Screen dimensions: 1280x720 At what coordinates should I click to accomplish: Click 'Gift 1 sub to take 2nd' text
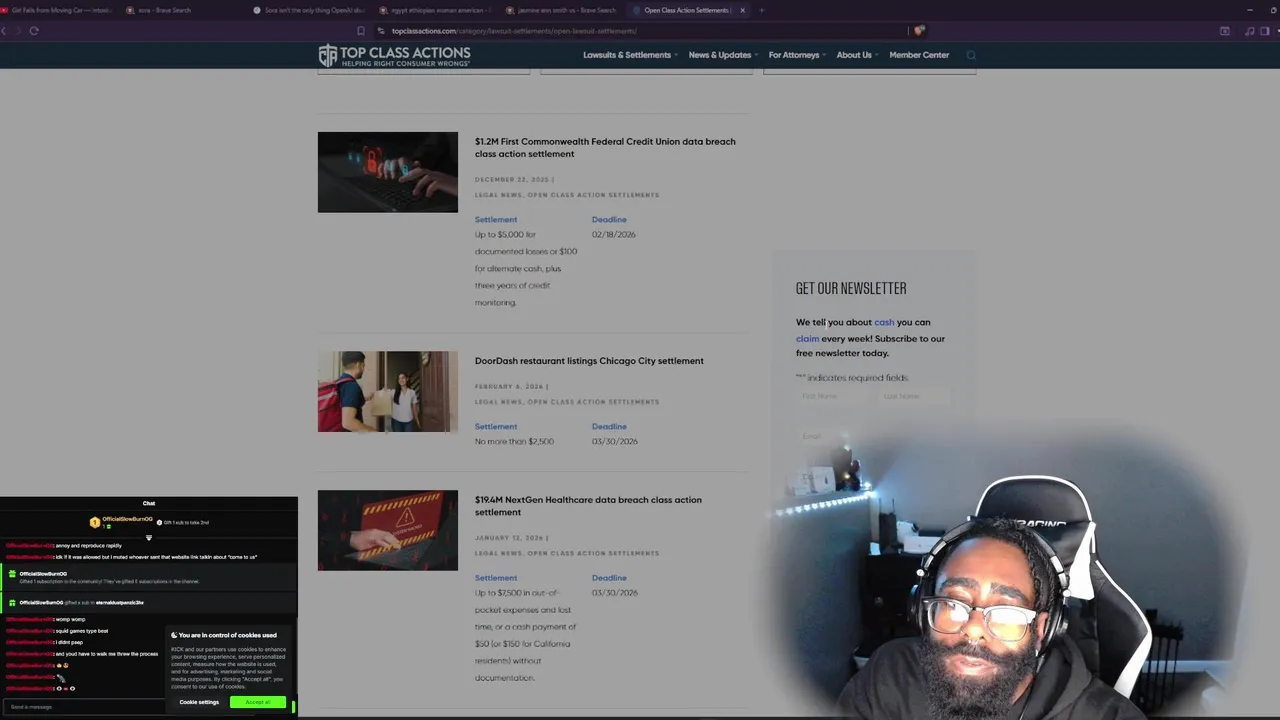[186, 523]
